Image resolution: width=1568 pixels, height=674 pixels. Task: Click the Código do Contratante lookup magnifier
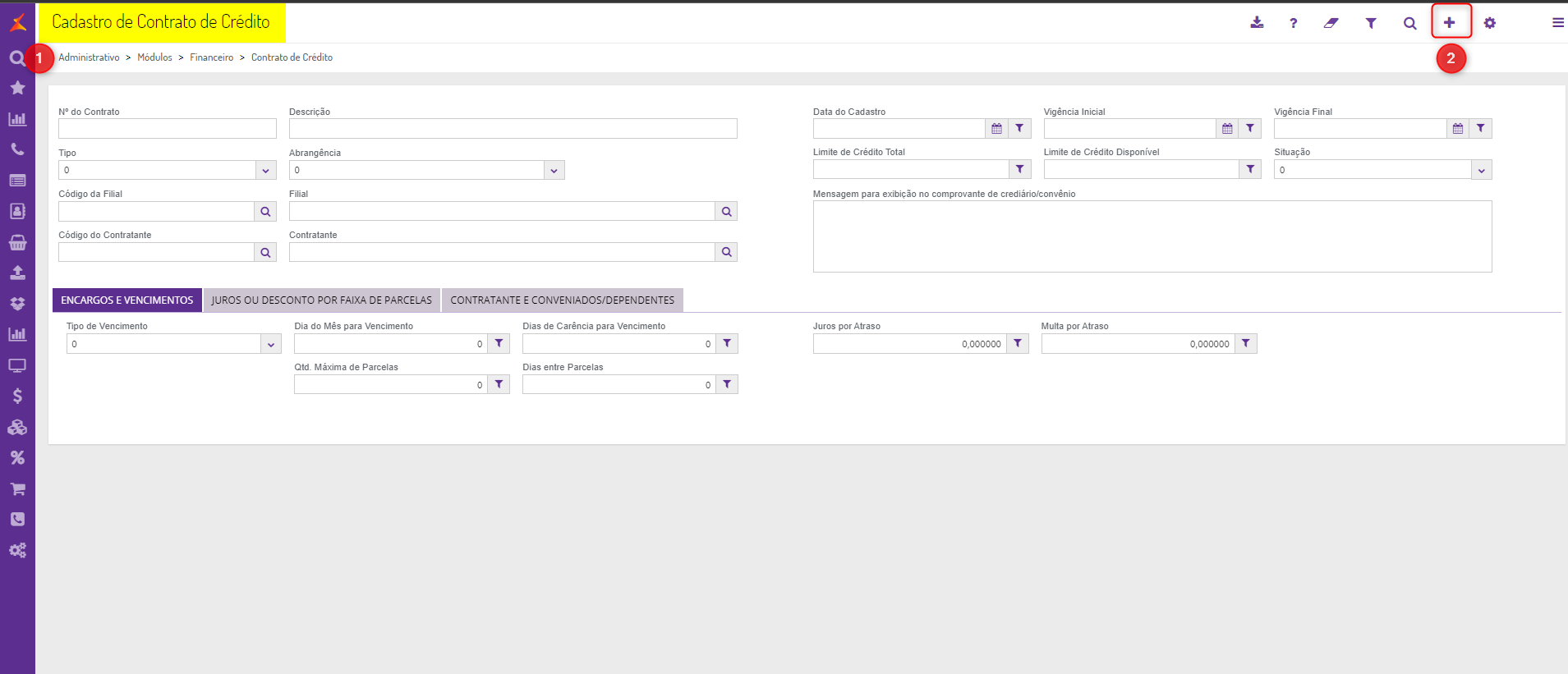265,252
